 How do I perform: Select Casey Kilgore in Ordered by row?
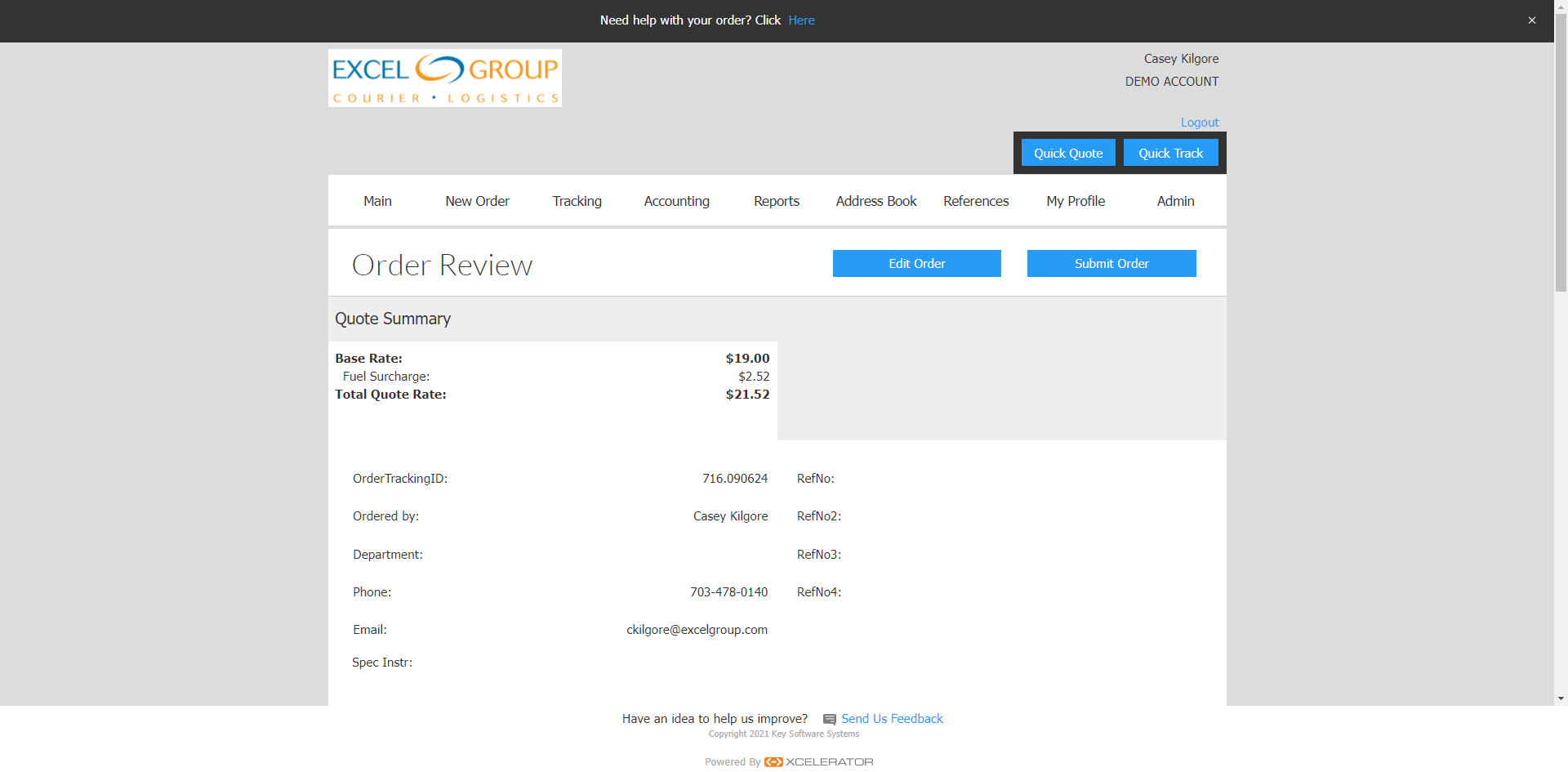click(x=730, y=516)
